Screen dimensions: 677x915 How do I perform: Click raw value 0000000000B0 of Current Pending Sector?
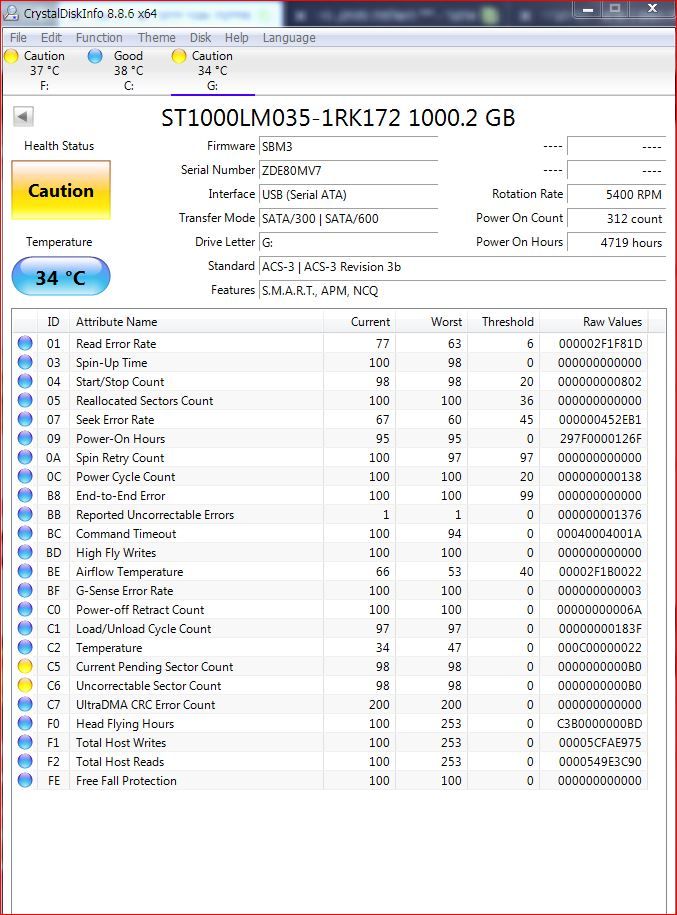[599, 666]
